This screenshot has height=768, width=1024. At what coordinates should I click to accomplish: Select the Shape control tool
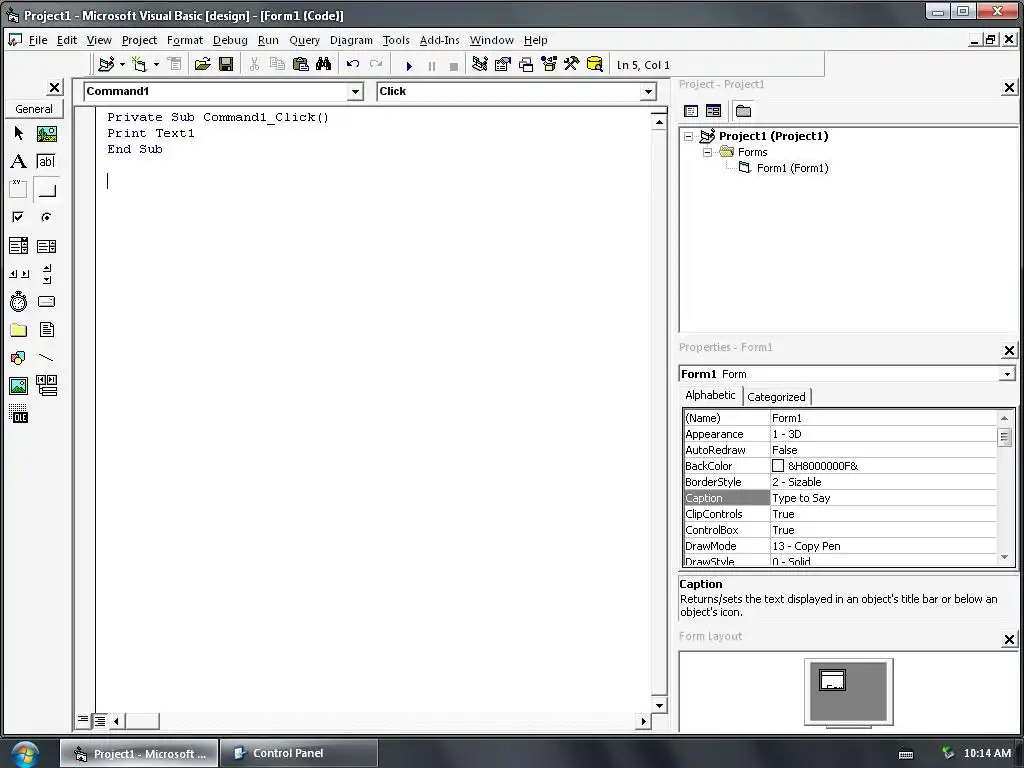18,358
